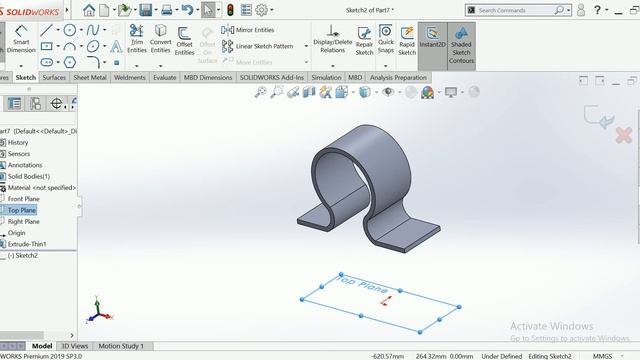Open the DimXpertManager crosshair tab

(56, 103)
